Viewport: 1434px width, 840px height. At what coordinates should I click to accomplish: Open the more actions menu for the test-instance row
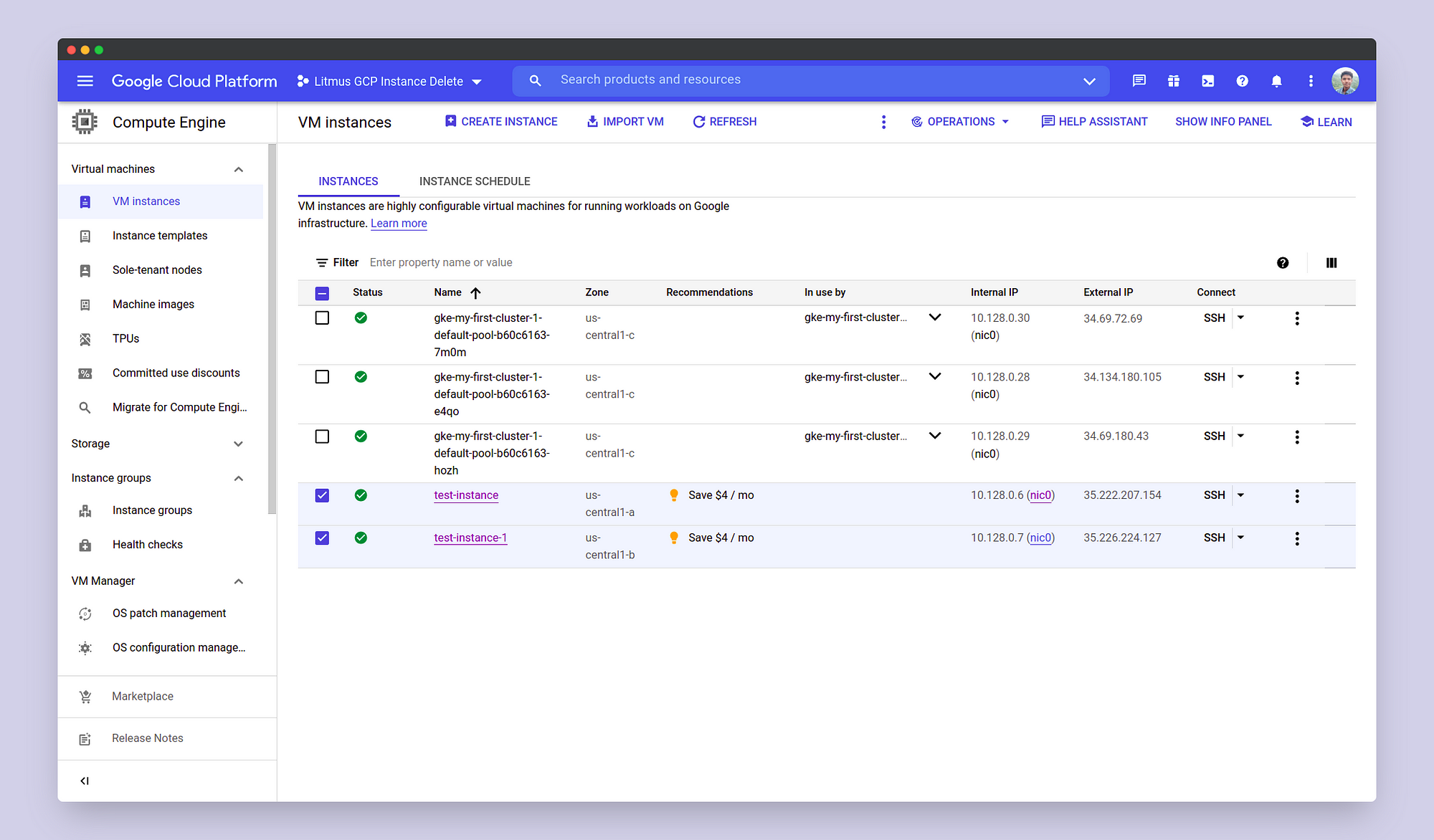click(x=1297, y=496)
